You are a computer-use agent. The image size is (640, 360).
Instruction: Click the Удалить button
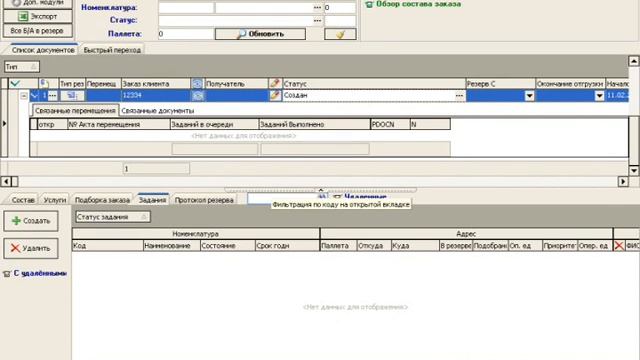pos(31,248)
